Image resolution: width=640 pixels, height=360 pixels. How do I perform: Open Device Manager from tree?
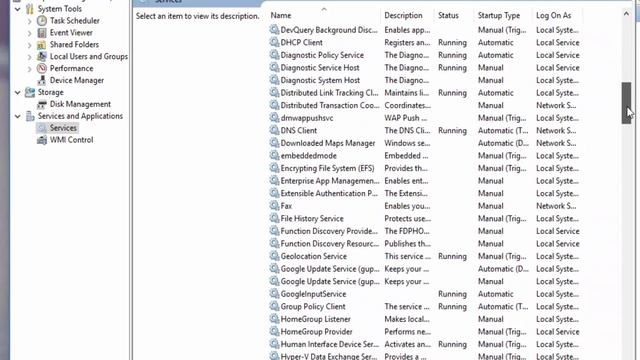(x=77, y=80)
